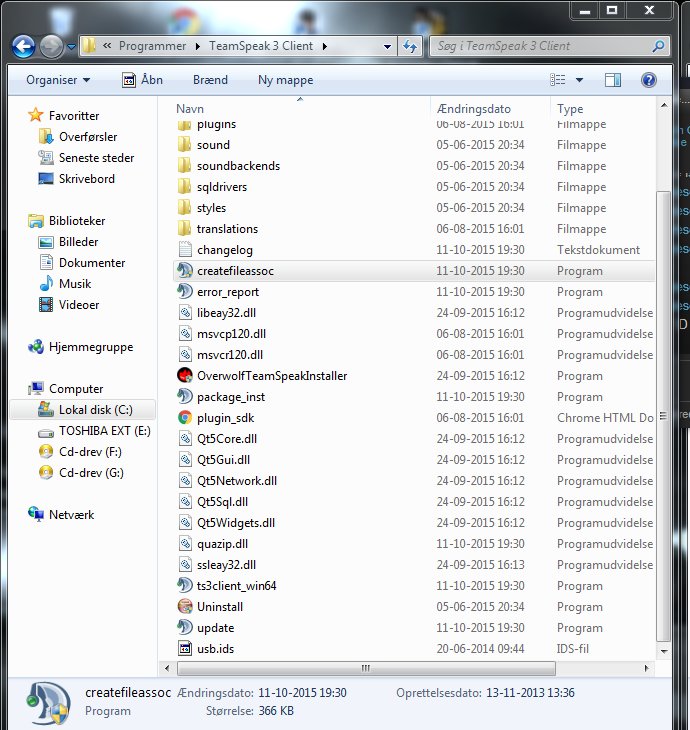This screenshot has height=730, width=690.
Task: Select Hjemmegruppe in the navigation pane
Action: coord(91,347)
